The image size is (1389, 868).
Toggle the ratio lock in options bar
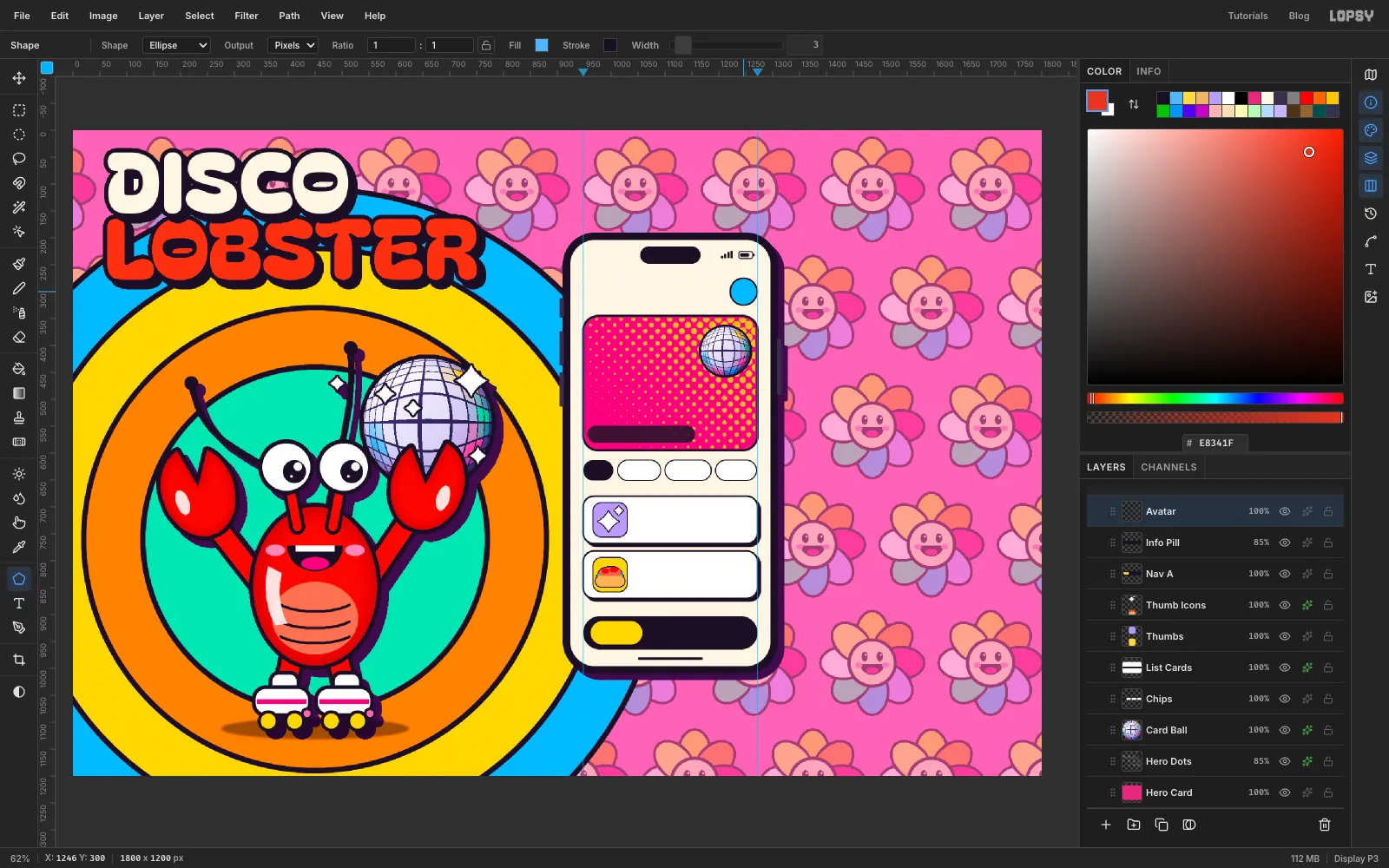tap(486, 45)
